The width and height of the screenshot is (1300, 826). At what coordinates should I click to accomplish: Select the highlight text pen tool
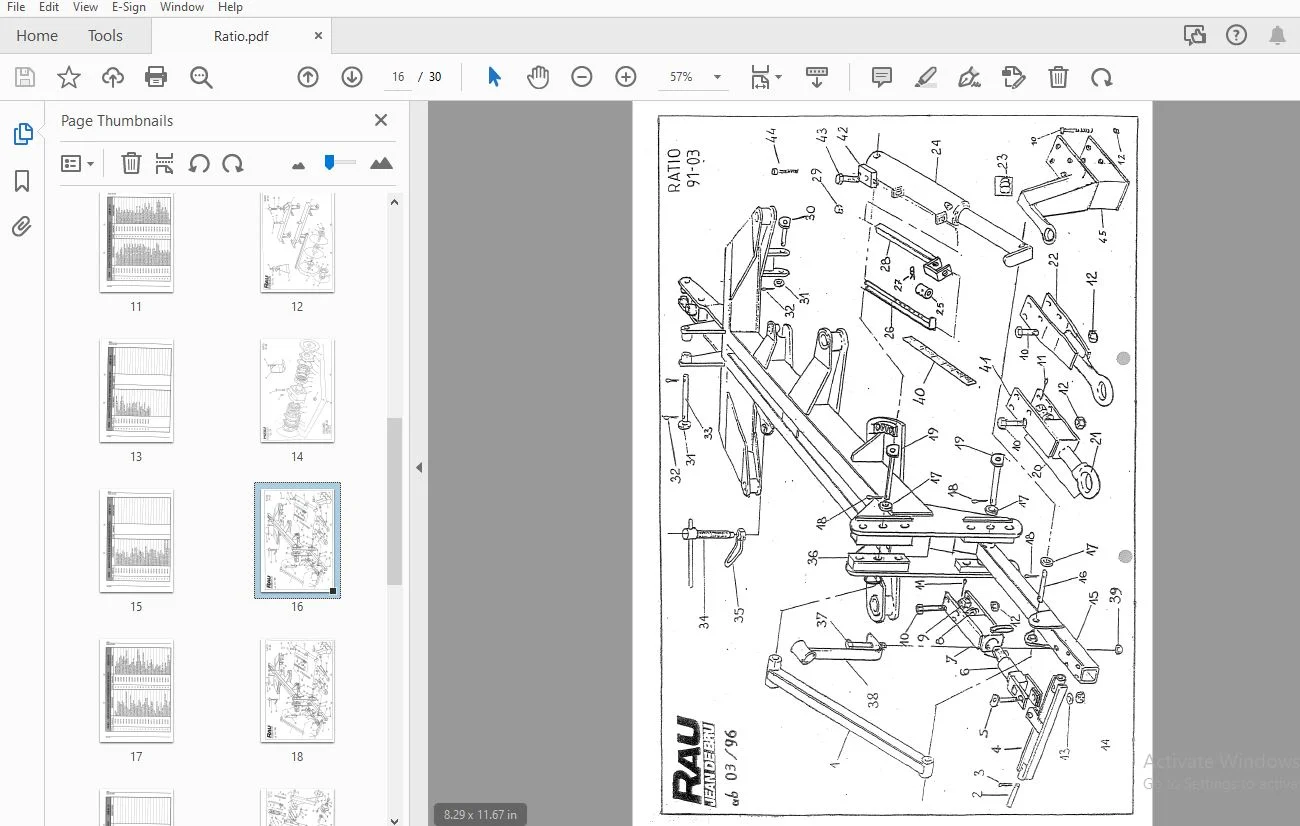pos(926,77)
